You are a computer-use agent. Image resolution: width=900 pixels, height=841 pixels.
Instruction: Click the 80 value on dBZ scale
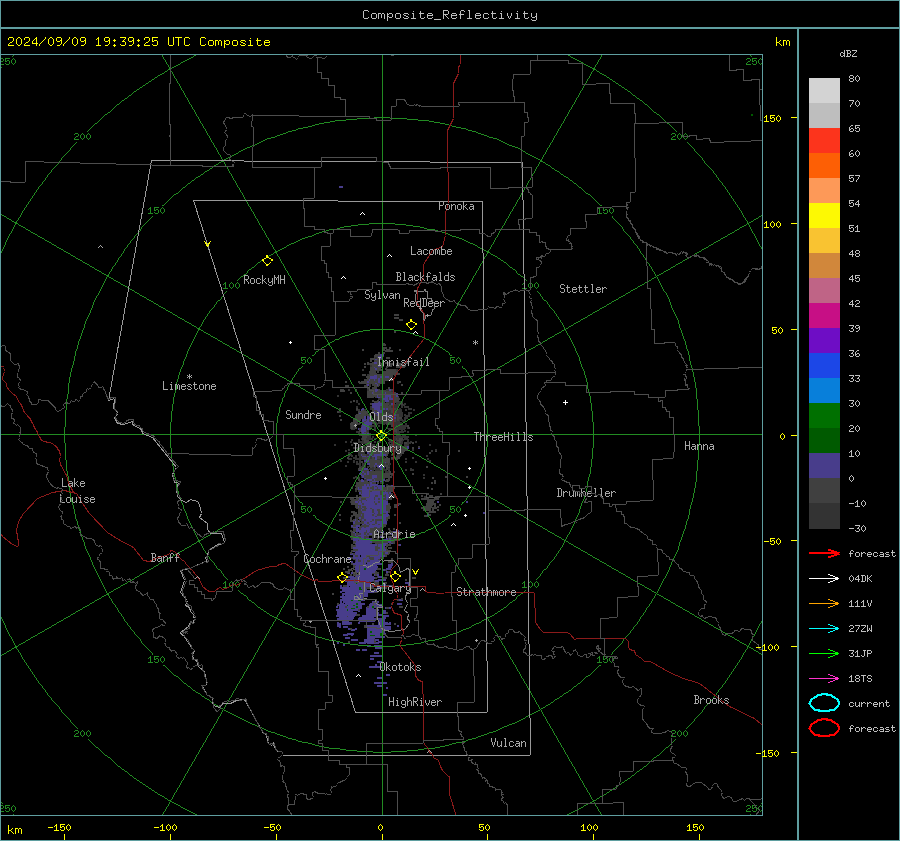click(854, 79)
